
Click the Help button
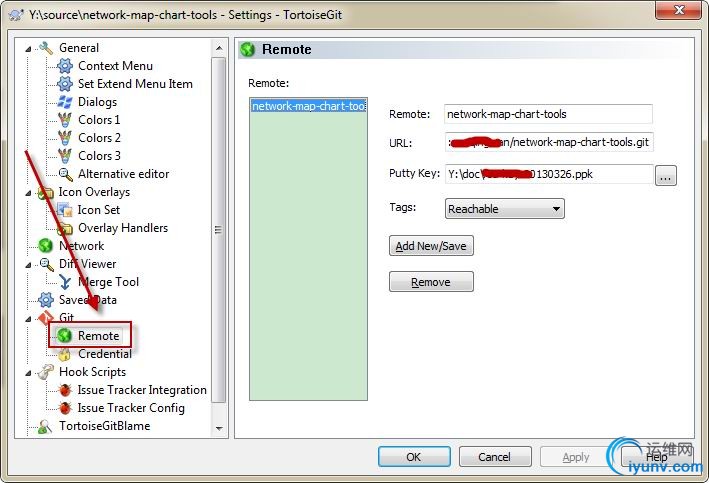point(657,457)
